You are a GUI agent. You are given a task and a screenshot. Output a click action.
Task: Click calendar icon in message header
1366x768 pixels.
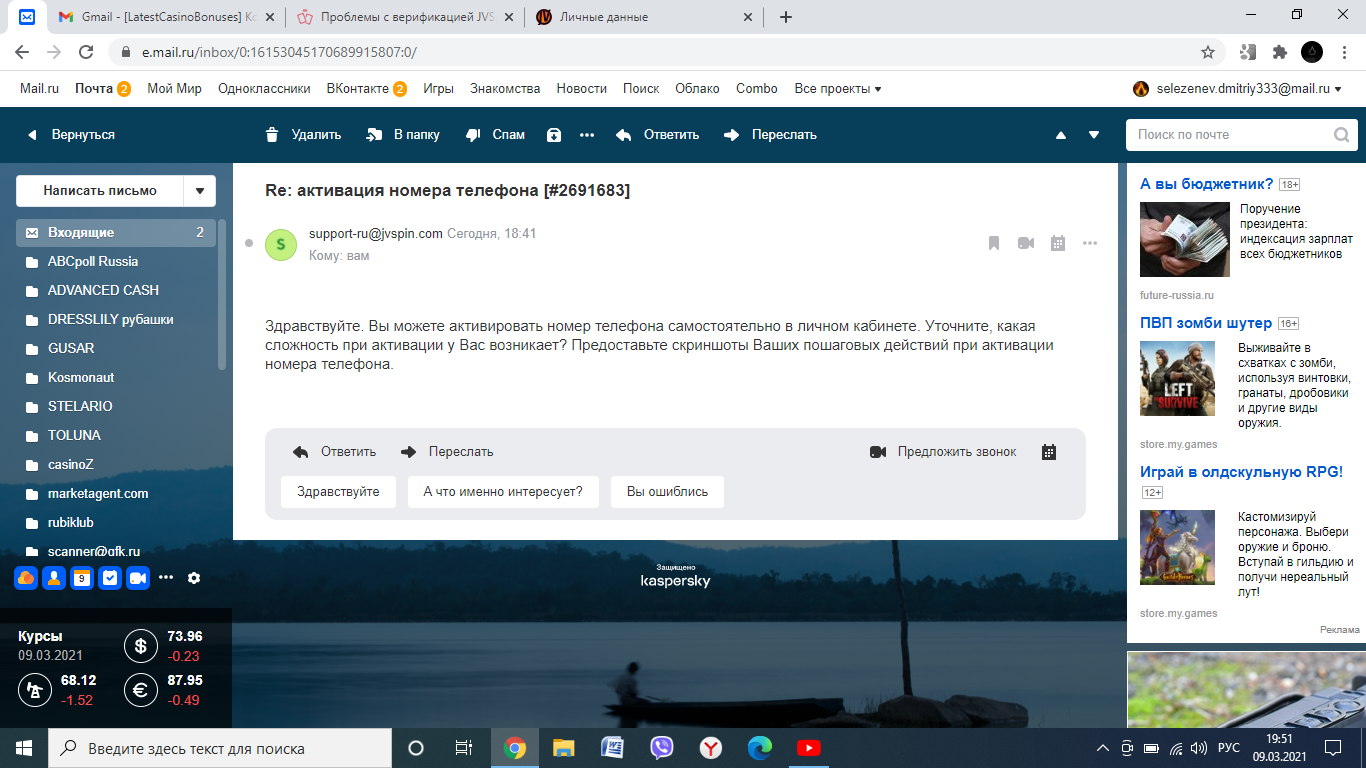tap(1058, 243)
